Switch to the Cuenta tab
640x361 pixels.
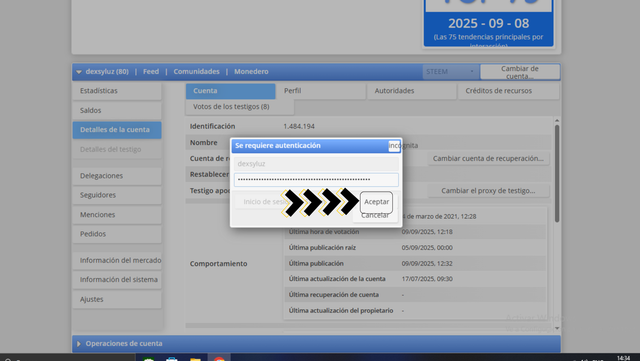tap(231, 91)
